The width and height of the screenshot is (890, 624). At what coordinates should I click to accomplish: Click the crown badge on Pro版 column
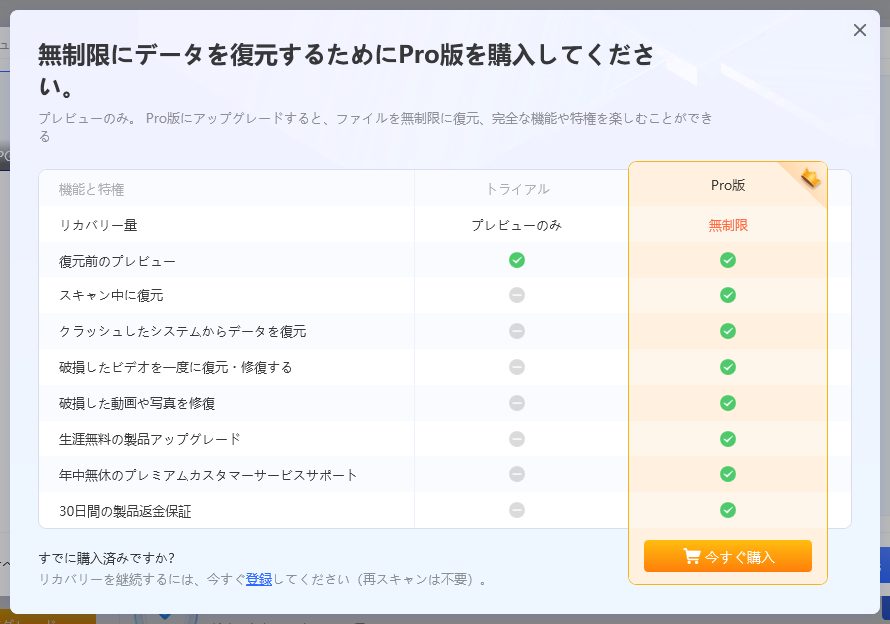pos(811,179)
